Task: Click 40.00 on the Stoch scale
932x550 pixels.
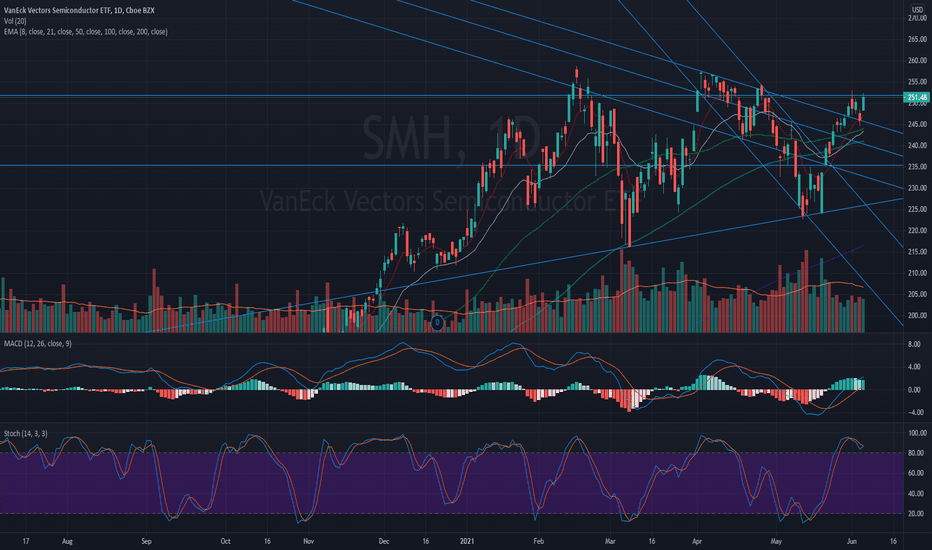Action: point(916,494)
